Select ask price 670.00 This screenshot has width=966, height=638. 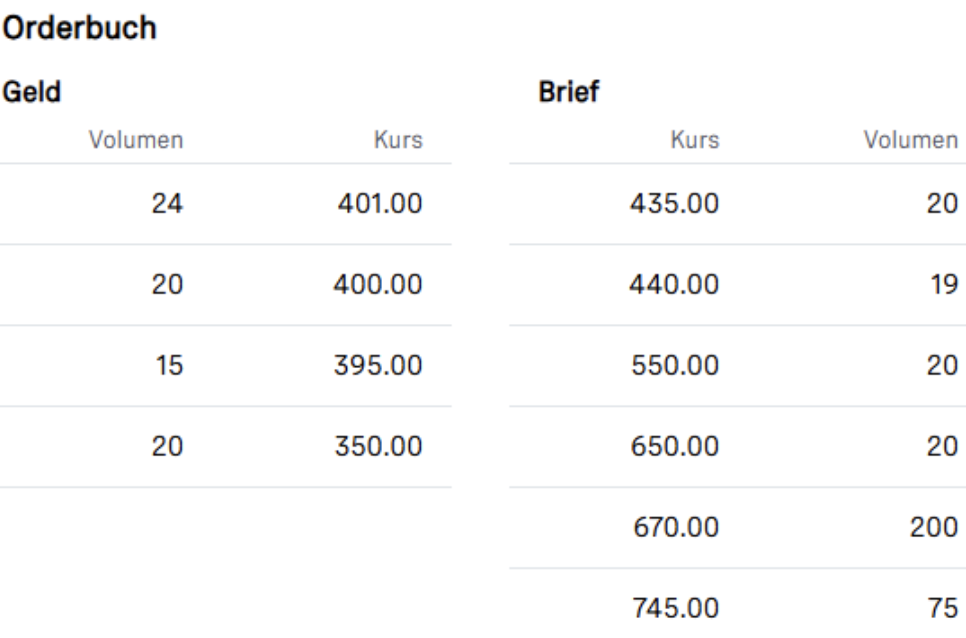pos(676,528)
